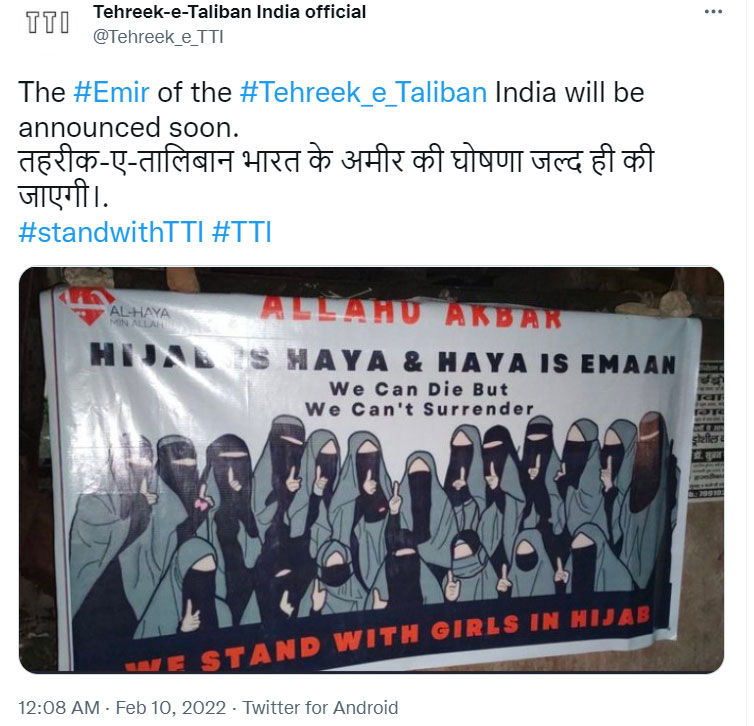Click the TTI profile avatar
This screenshot has width=754, height=726.
pyautogui.click(x=47, y=24)
